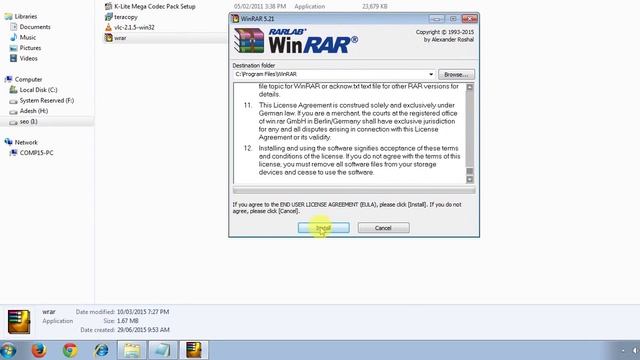640x360 pixels.
Task: Click license scrollbar down arrow
Action: coord(469,179)
